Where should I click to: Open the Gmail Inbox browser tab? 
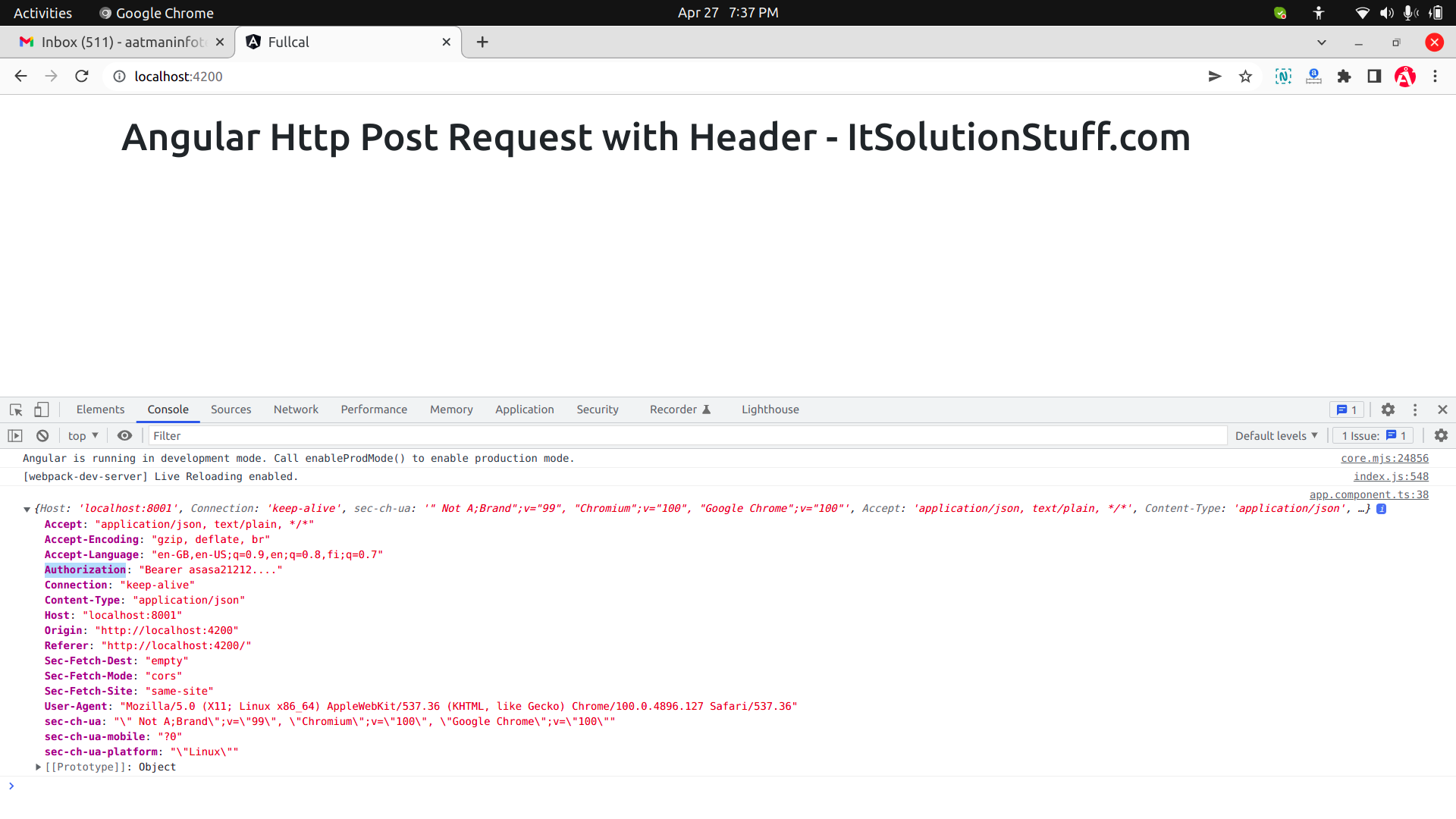114,42
